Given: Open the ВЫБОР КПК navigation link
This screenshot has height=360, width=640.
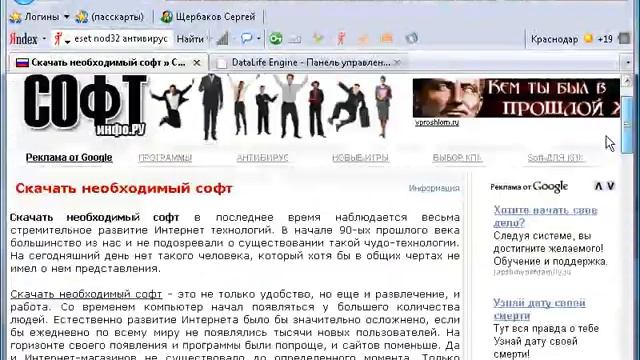Looking at the screenshot, I should click(457, 158).
